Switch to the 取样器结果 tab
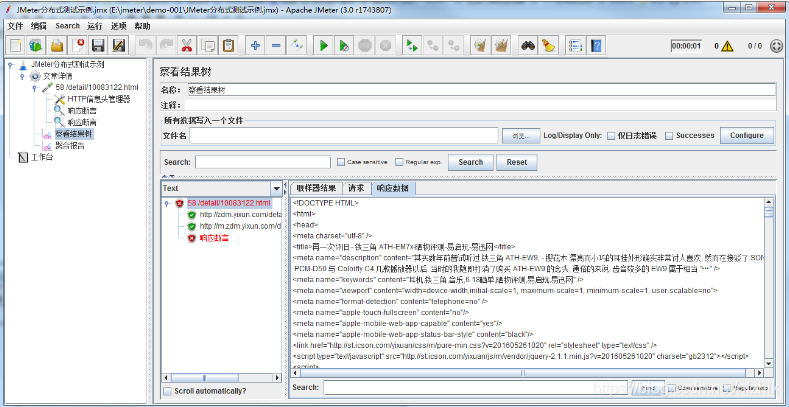This screenshot has width=789, height=407. pos(316,189)
